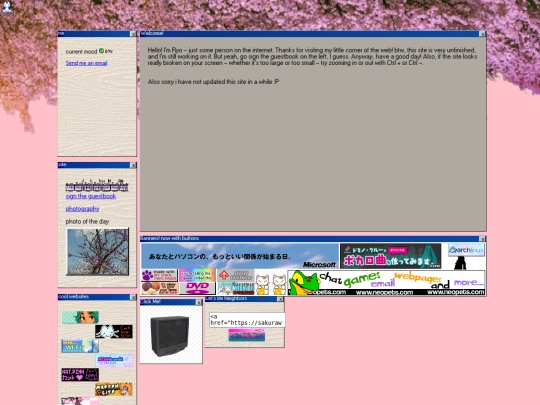Click the Vocaloid song Japanese banner

[391, 256]
